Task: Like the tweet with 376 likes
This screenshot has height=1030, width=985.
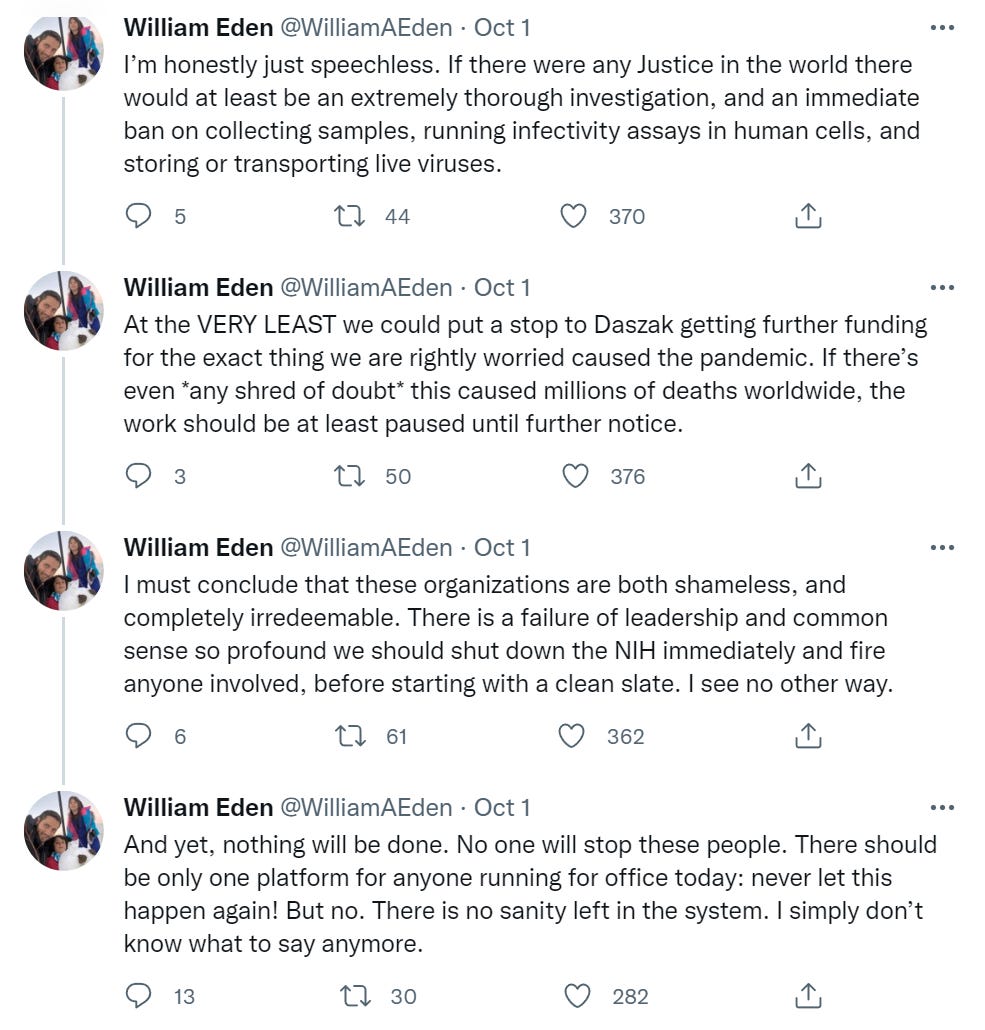Action: point(574,476)
